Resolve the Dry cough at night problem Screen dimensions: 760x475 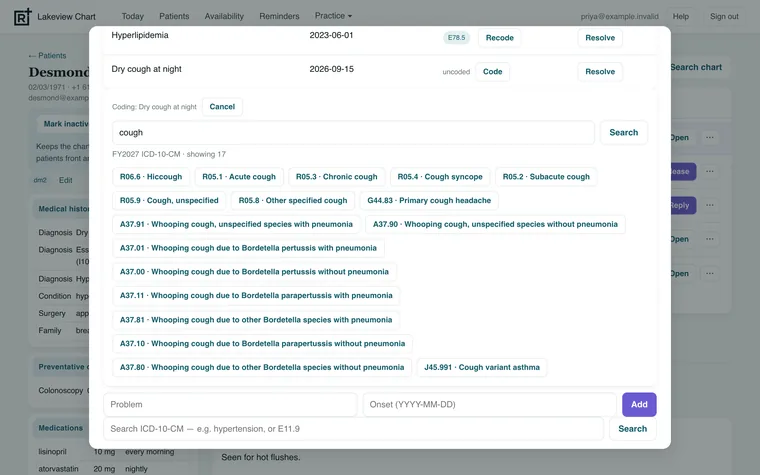click(x=600, y=72)
